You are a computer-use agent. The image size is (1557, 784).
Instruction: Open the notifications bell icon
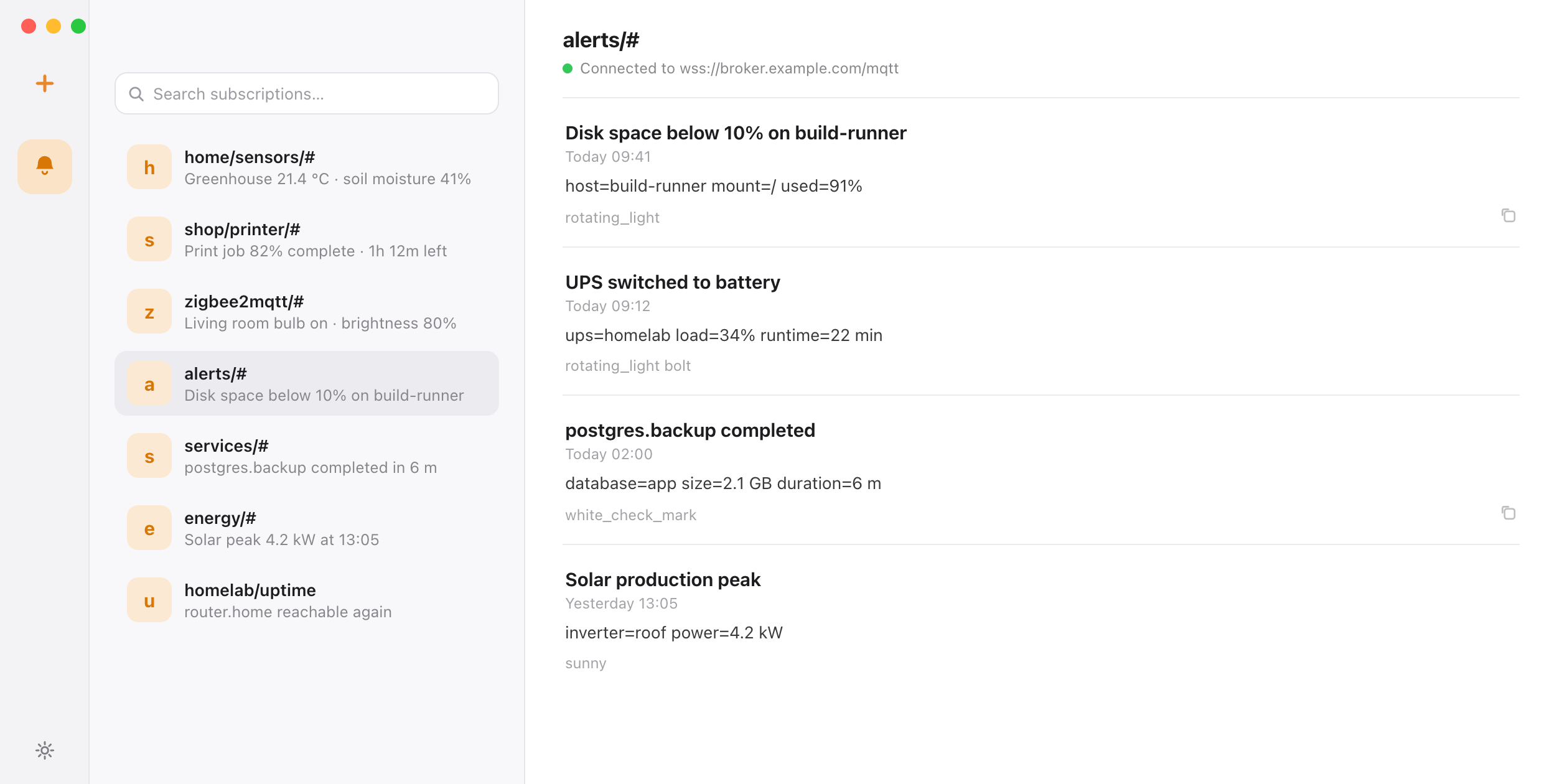(44, 166)
